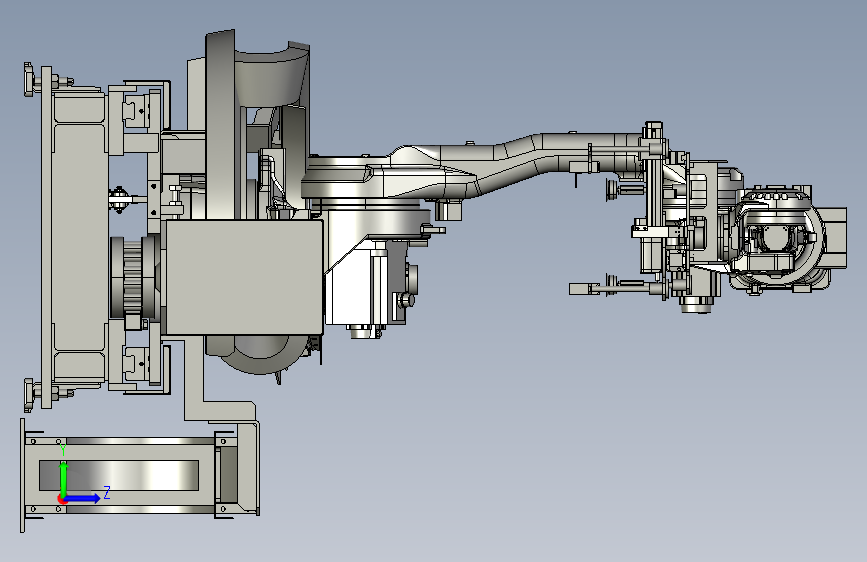867x562 pixels.
Task: Click the red X axis origin dot
Action: click(x=61, y=499)
